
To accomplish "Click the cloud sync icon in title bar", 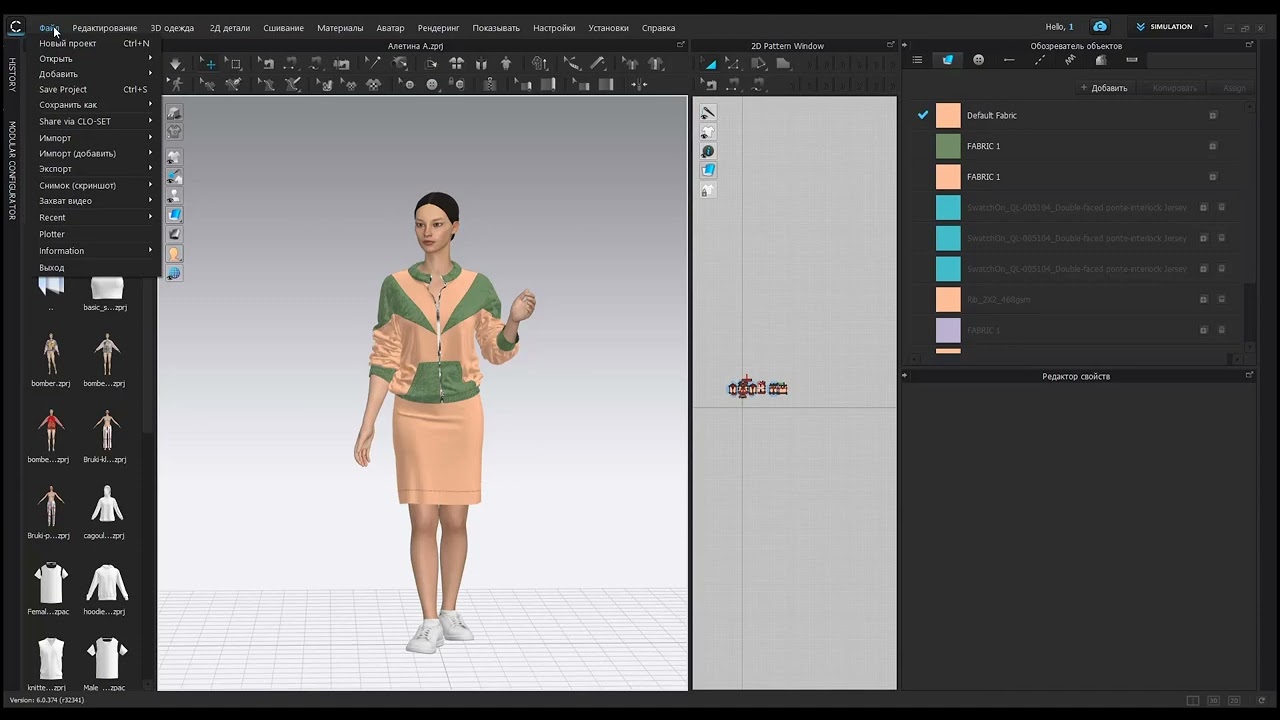I will [1100, 27].
